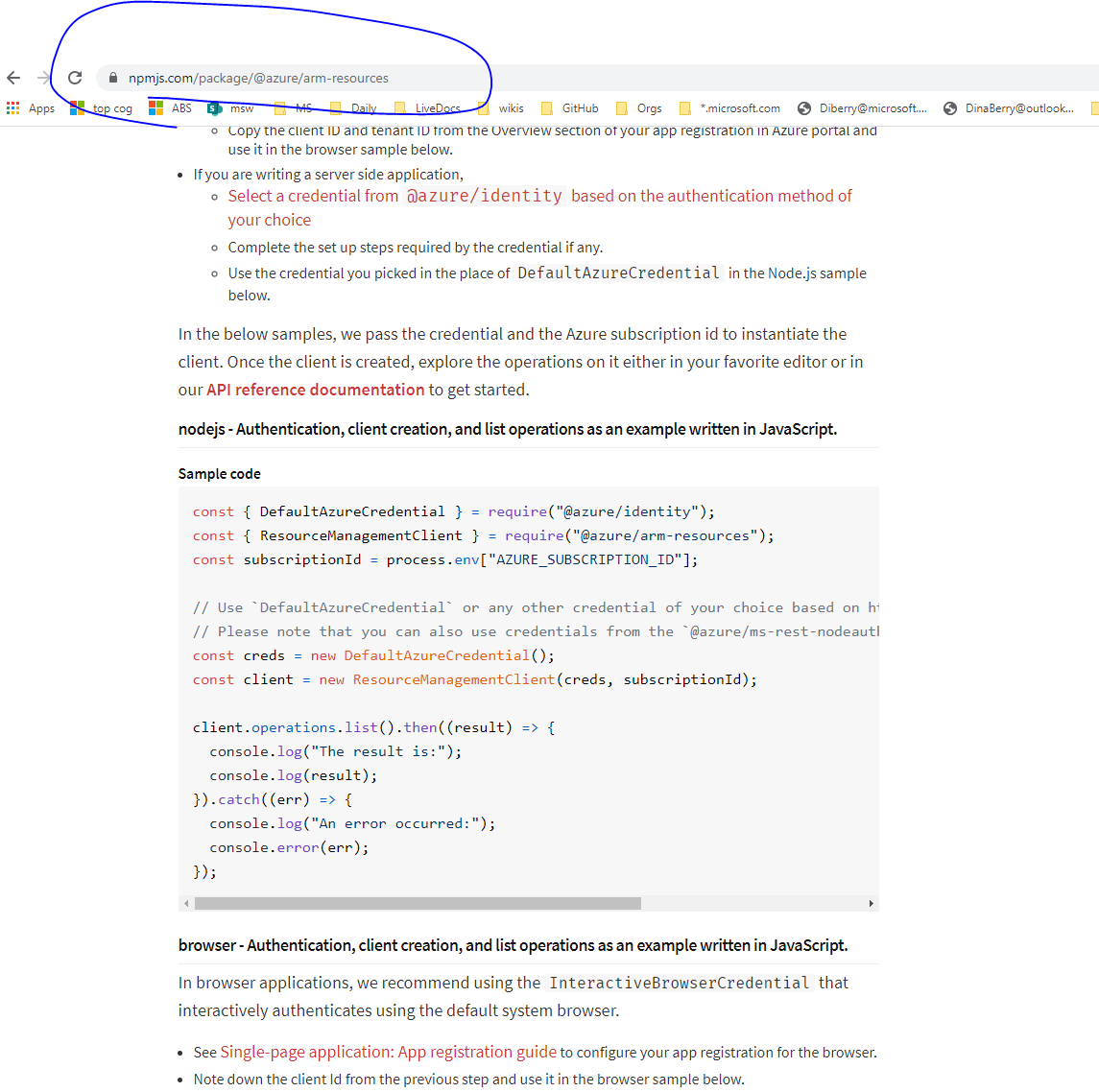The image size is (1099, 1092).
Task: Open the GitHub bookmark folder
Action: (x=570, y=107)
